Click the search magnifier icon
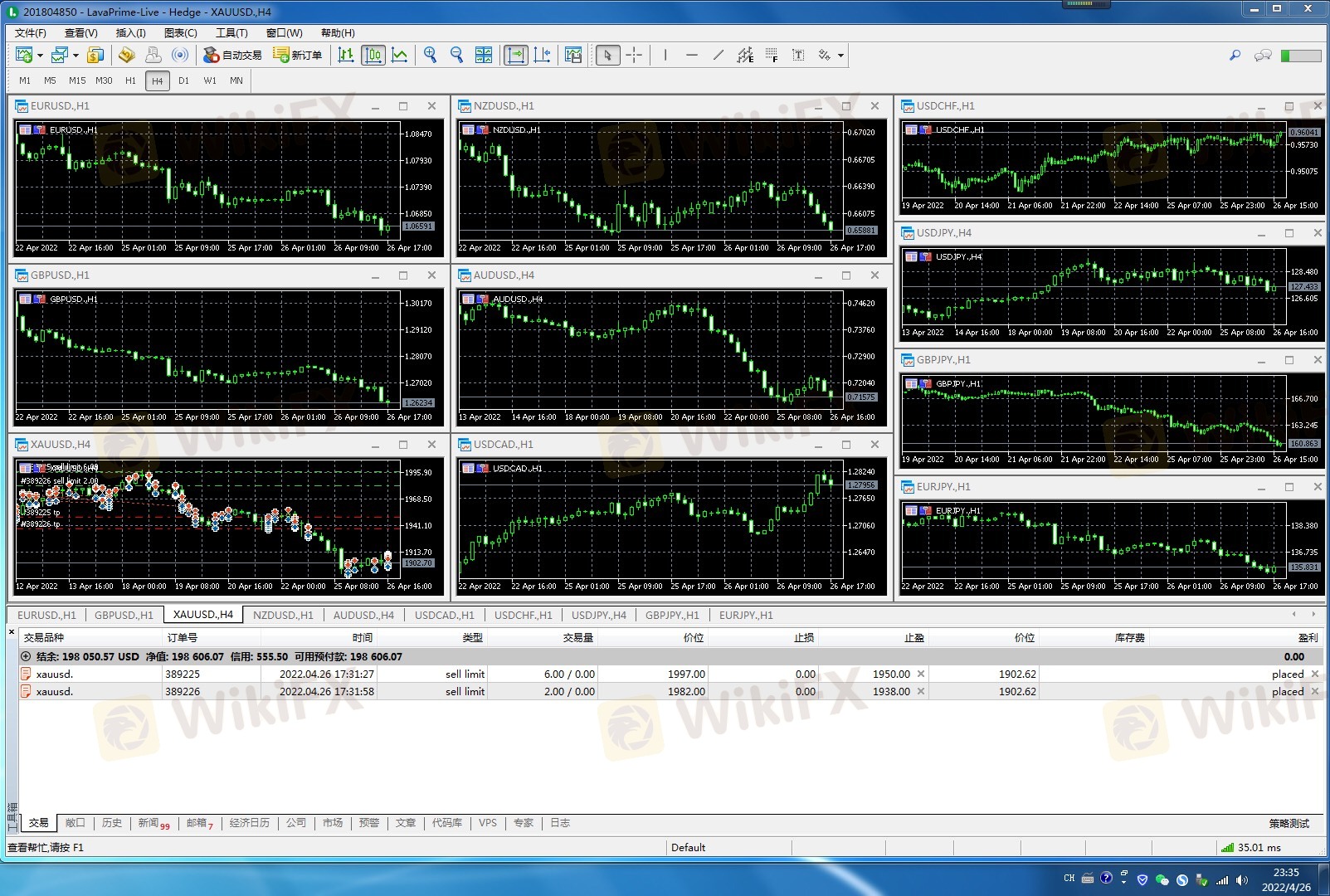The height and width of the screenshot is (896, 1330). 1235,56
